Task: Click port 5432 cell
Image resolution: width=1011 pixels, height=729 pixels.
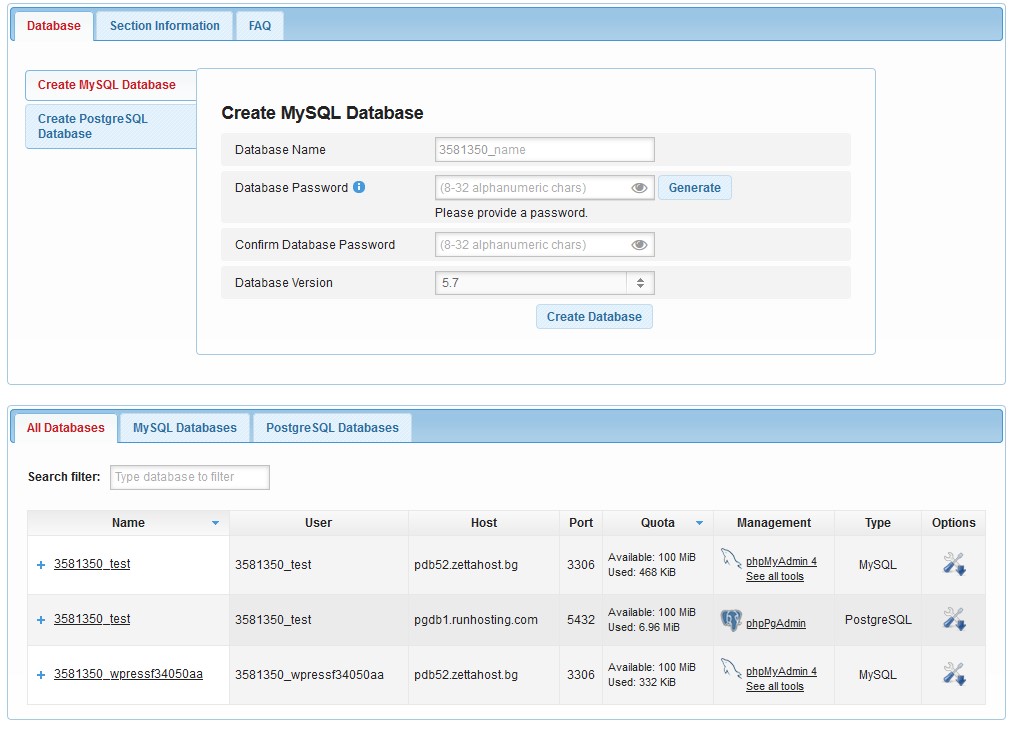Action: [x=581, y=620]
